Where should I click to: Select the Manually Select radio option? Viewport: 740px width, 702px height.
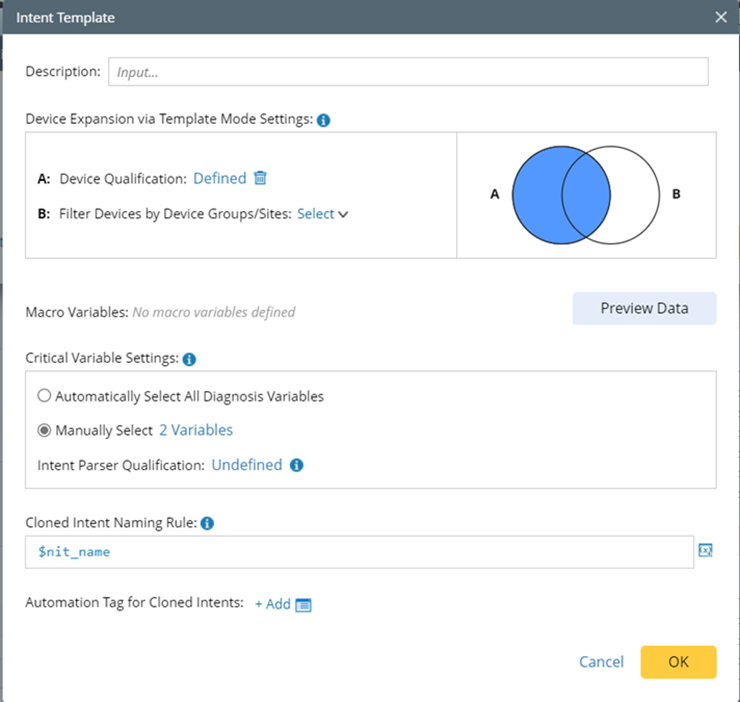pos(44,430)
